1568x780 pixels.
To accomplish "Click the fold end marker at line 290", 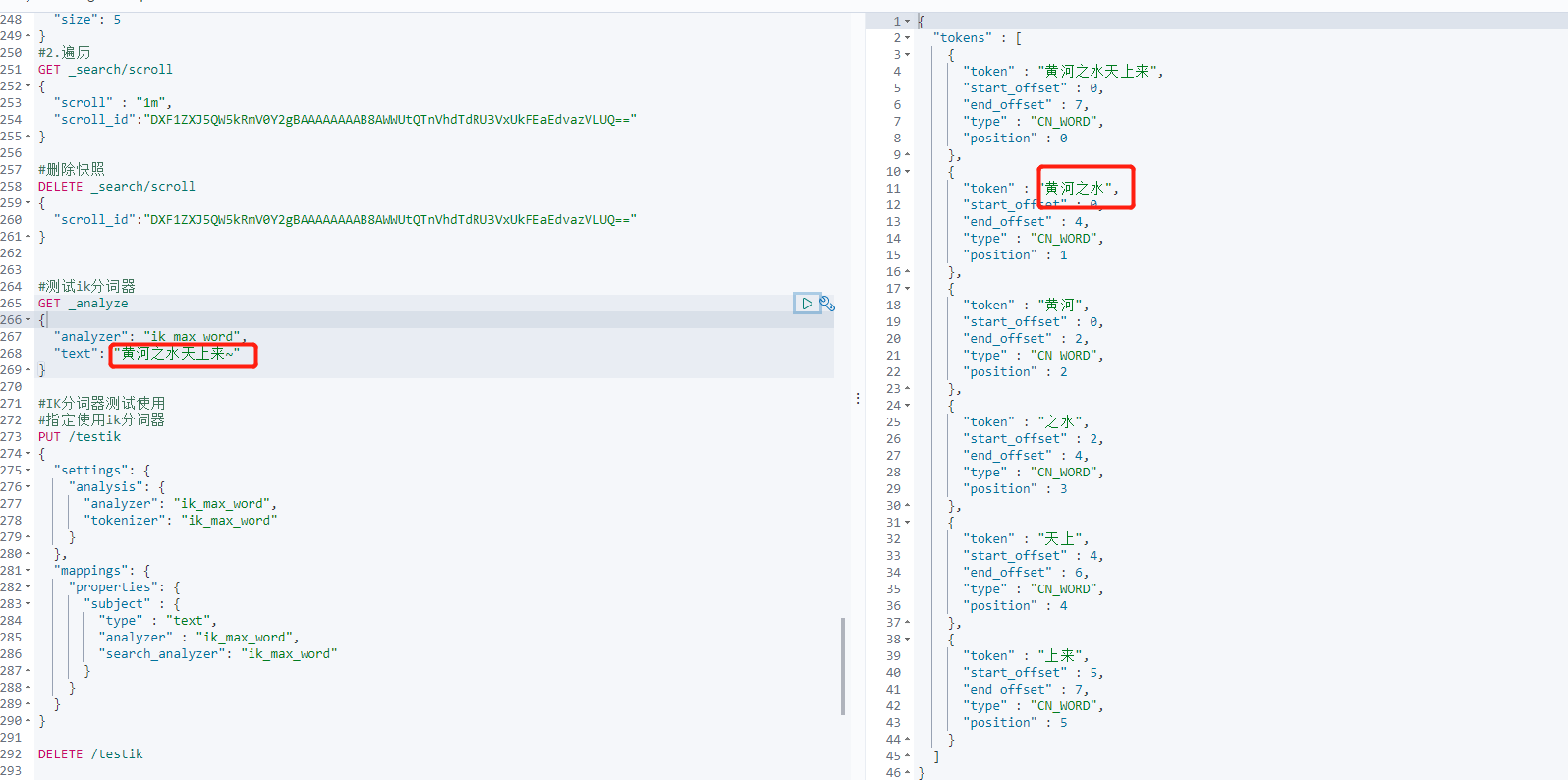I will point(28,721).
